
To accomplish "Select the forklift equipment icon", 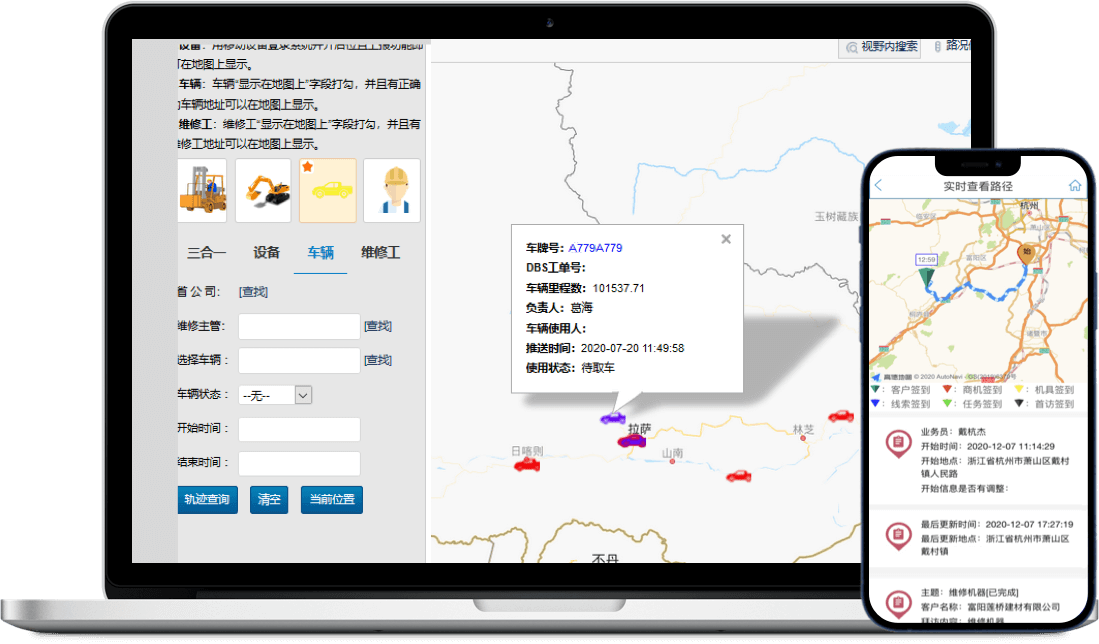I will (202, 190).
